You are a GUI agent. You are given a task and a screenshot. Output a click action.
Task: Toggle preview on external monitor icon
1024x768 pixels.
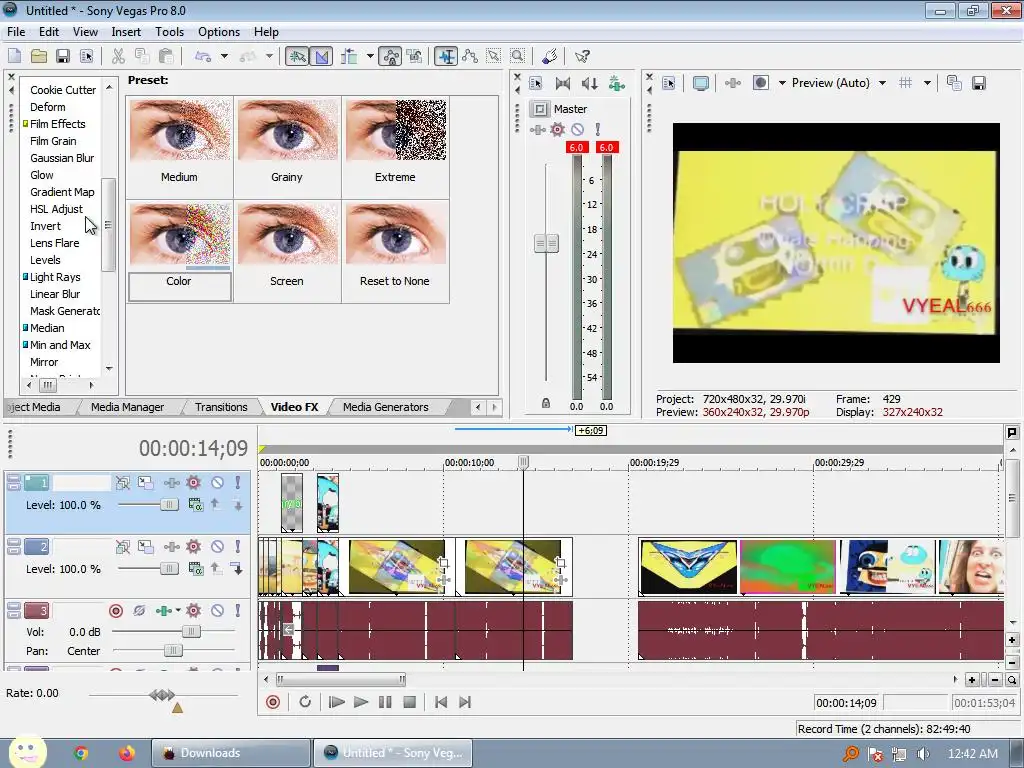pyautogui.click(x=701, y=83)
